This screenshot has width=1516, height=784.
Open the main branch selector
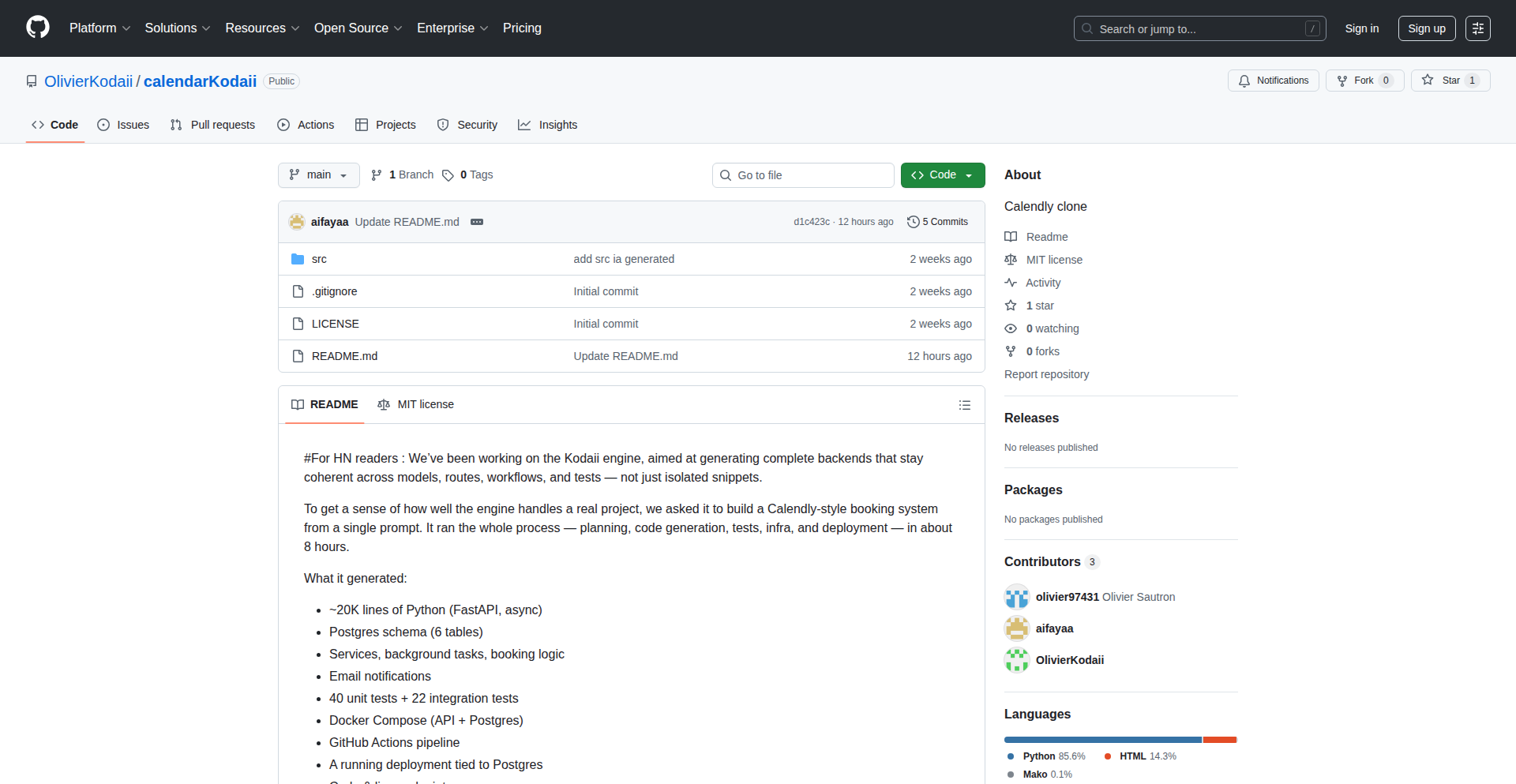point(318,174)
